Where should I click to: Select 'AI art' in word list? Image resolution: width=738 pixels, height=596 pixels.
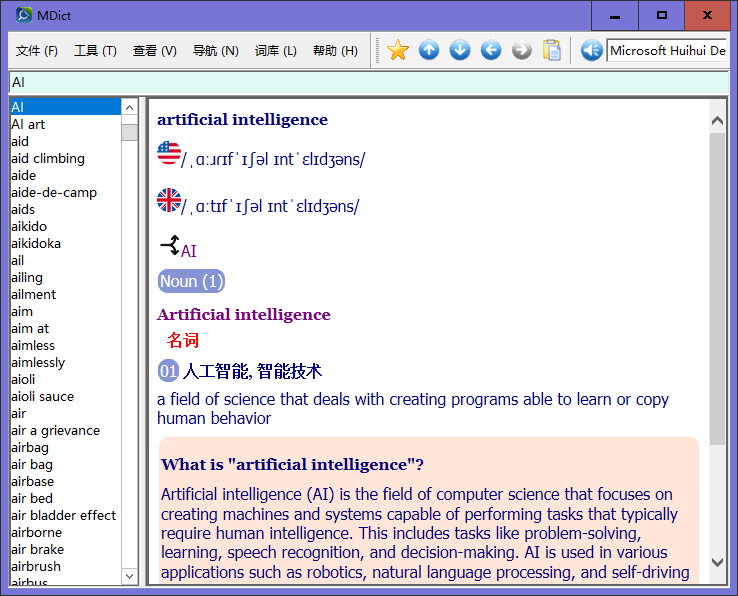click(65, 124)
